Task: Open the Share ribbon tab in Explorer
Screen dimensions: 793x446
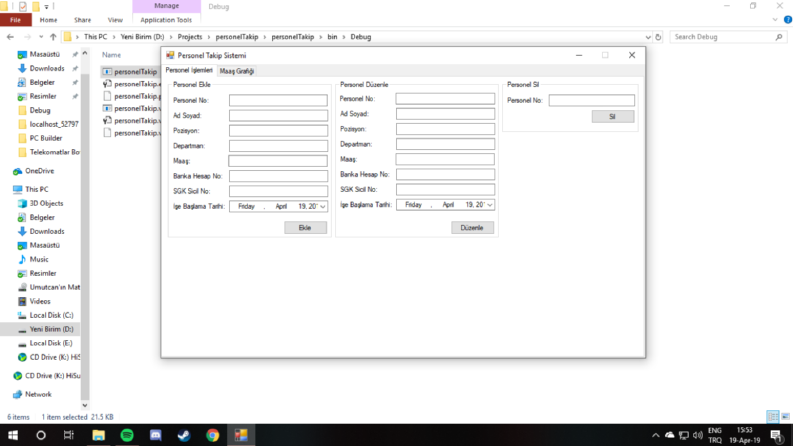Action: pos(82,20)
